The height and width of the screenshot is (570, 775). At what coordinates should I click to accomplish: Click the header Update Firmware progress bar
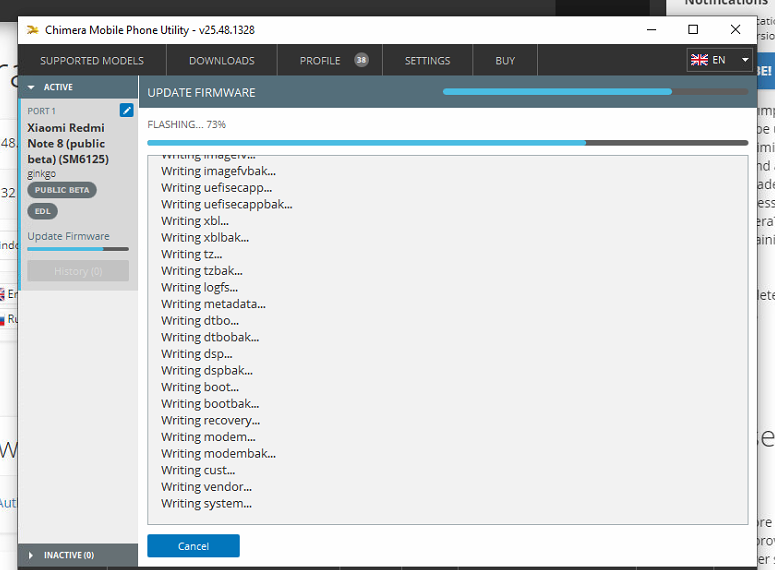pyautogui.click(x=595, y=91)
